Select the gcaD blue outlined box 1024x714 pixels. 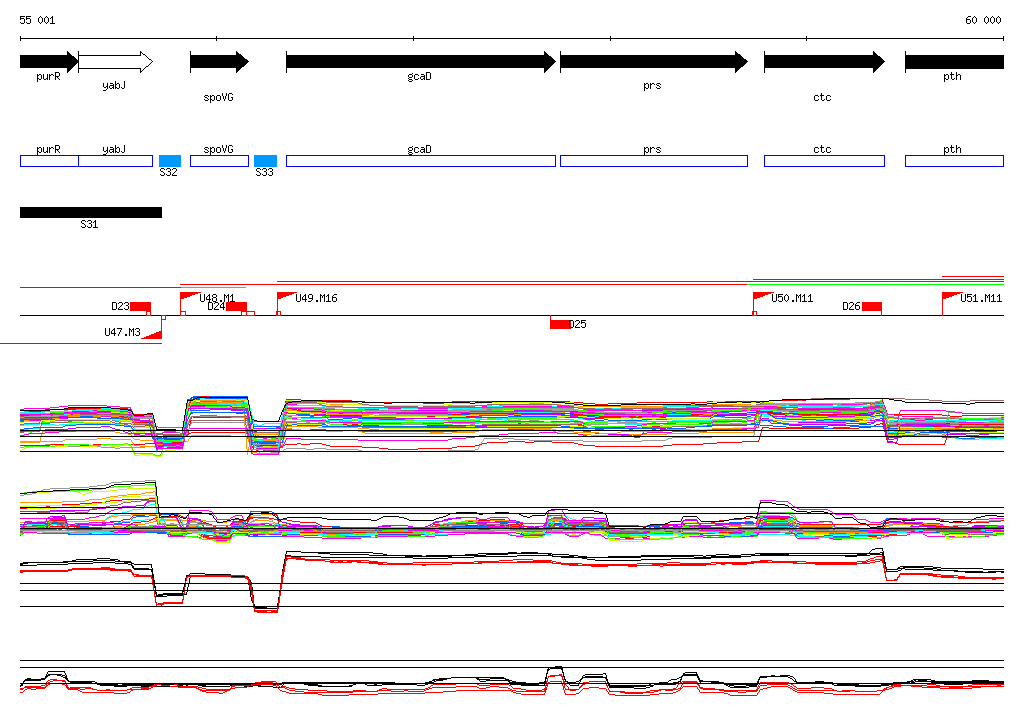click(x=421, y=161)
